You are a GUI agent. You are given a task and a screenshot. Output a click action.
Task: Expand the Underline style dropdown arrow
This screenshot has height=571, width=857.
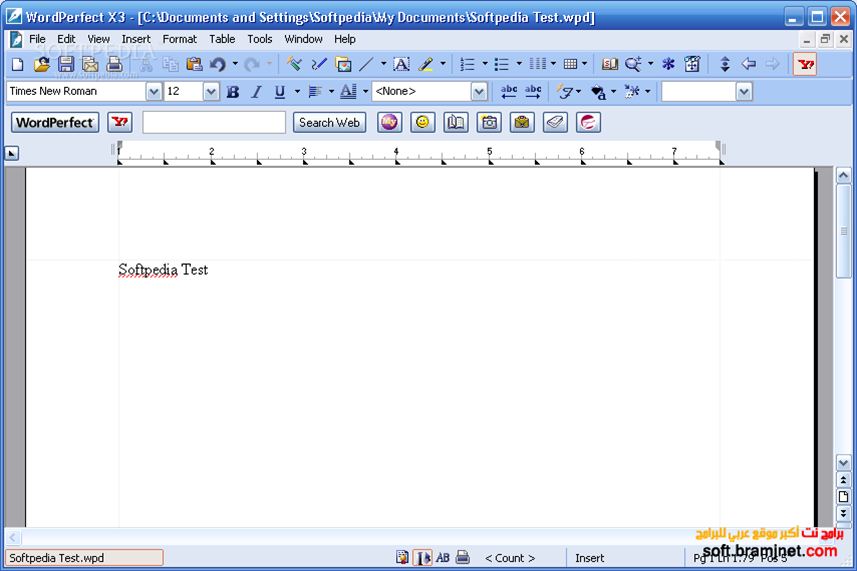297,91
